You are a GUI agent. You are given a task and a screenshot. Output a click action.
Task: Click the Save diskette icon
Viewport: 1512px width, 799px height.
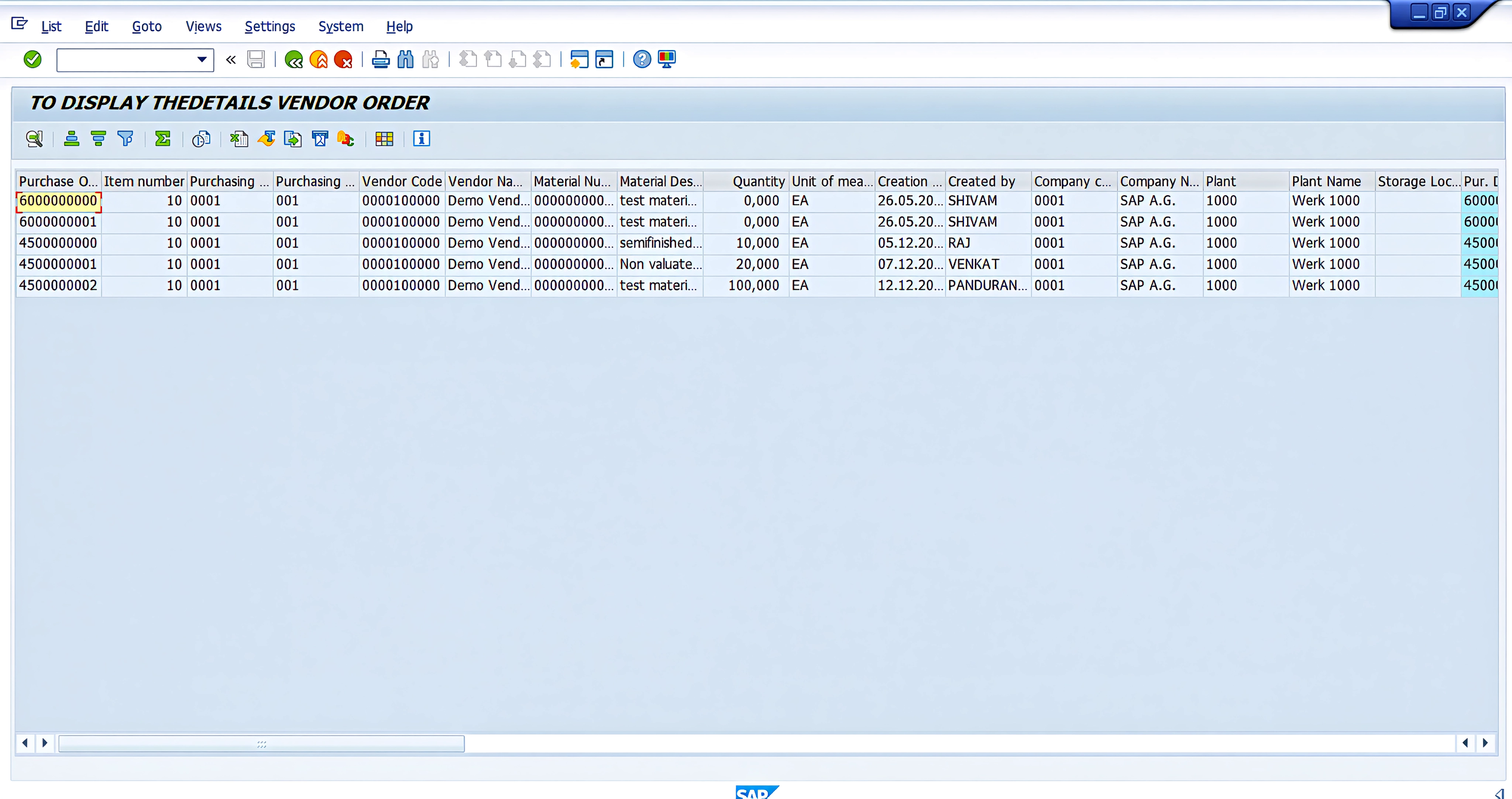(x=256, y=59)
